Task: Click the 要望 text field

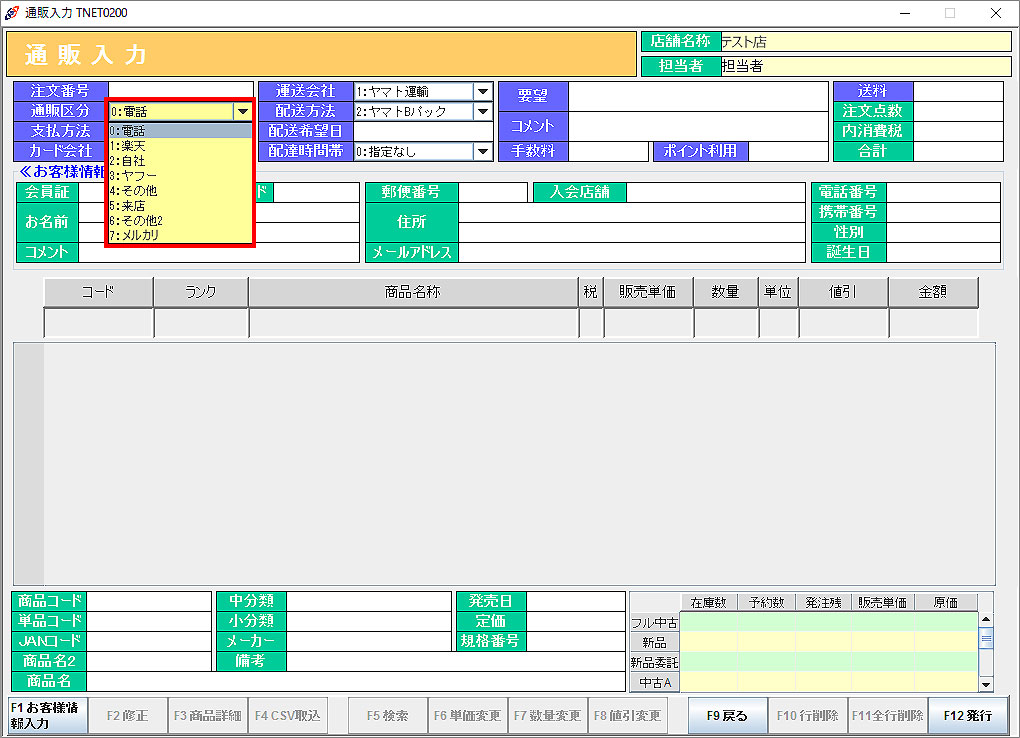Action: [697, 97]
